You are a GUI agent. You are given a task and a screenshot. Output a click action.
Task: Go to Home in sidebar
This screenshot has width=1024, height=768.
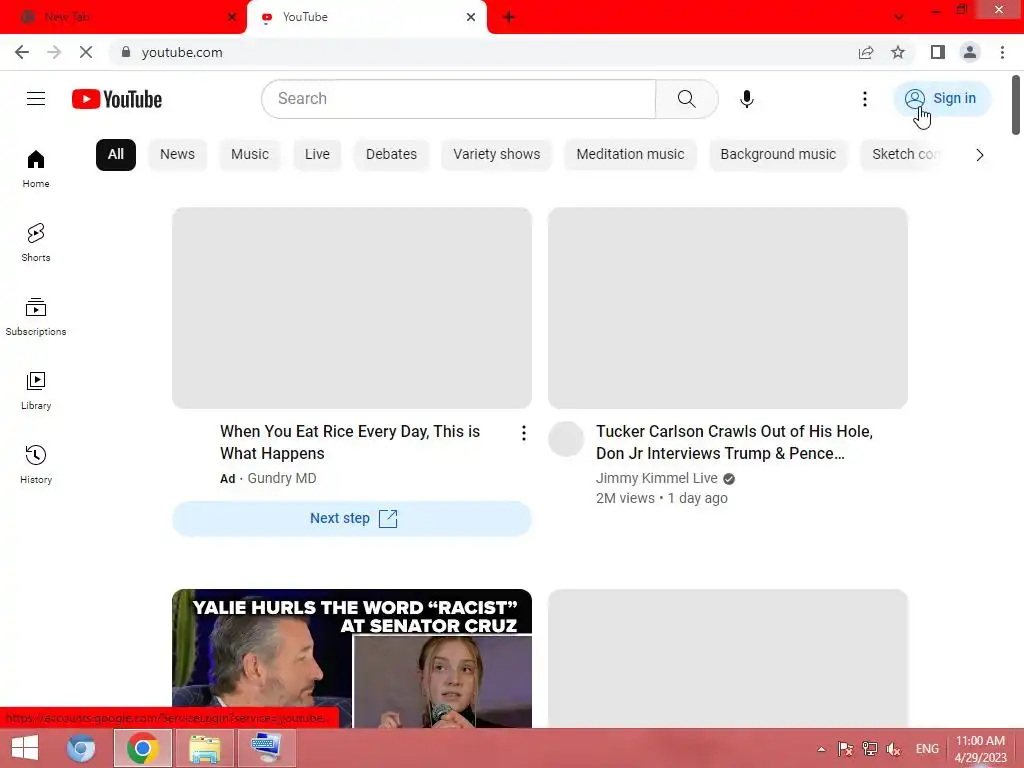click(x=36, y=168)
